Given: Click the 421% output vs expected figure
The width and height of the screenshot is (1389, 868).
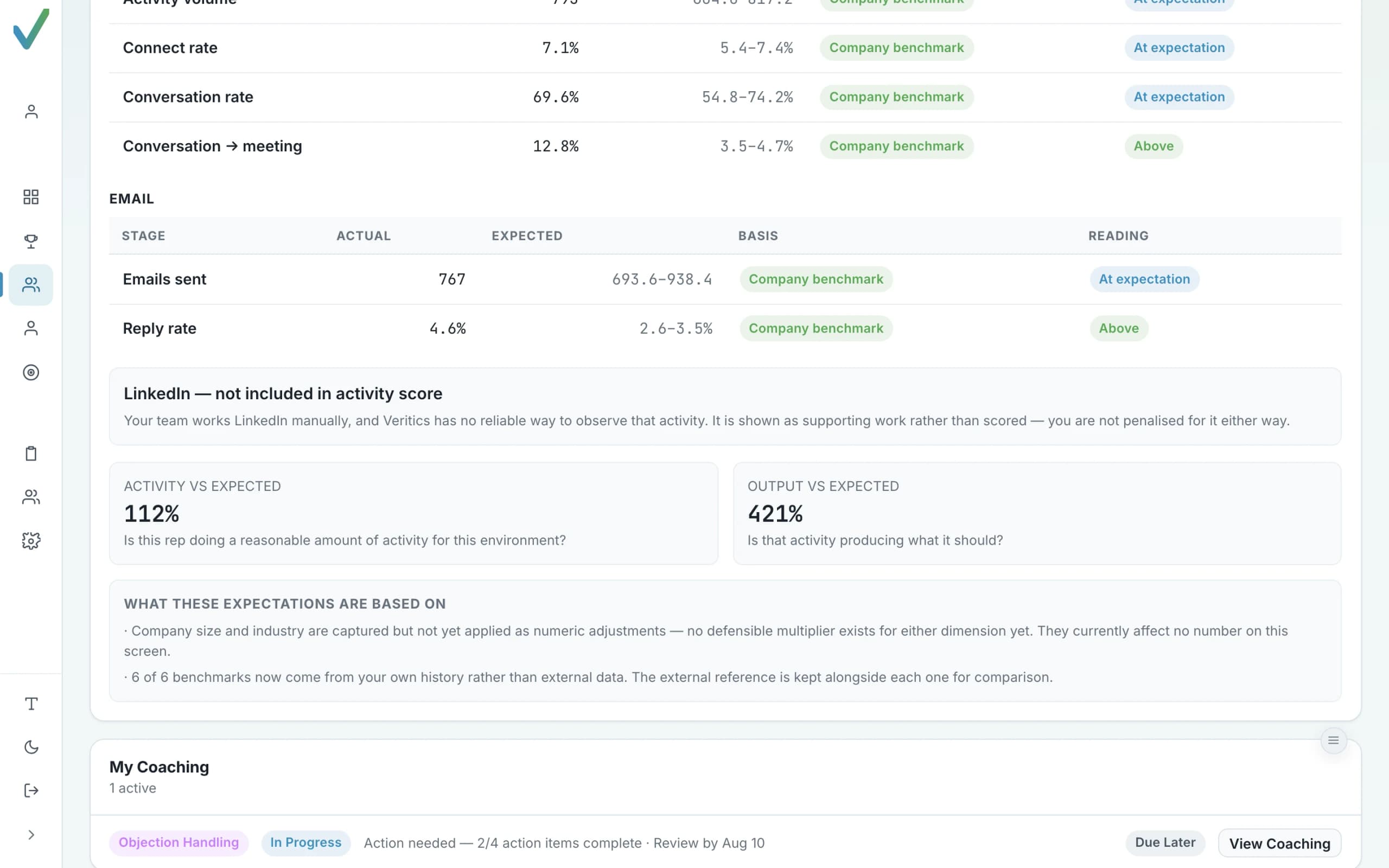Looking at the screenshot, I should (x=775, y=514).
